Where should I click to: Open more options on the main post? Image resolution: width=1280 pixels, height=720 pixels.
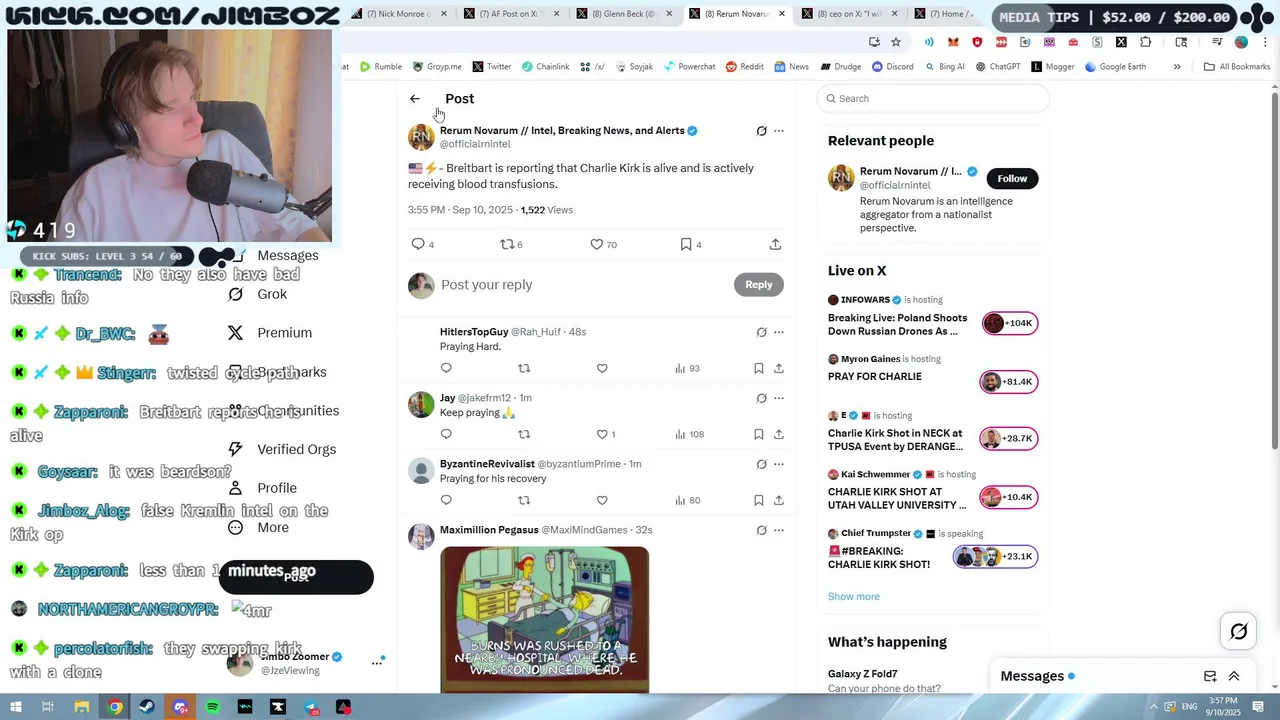coord(779,131)
